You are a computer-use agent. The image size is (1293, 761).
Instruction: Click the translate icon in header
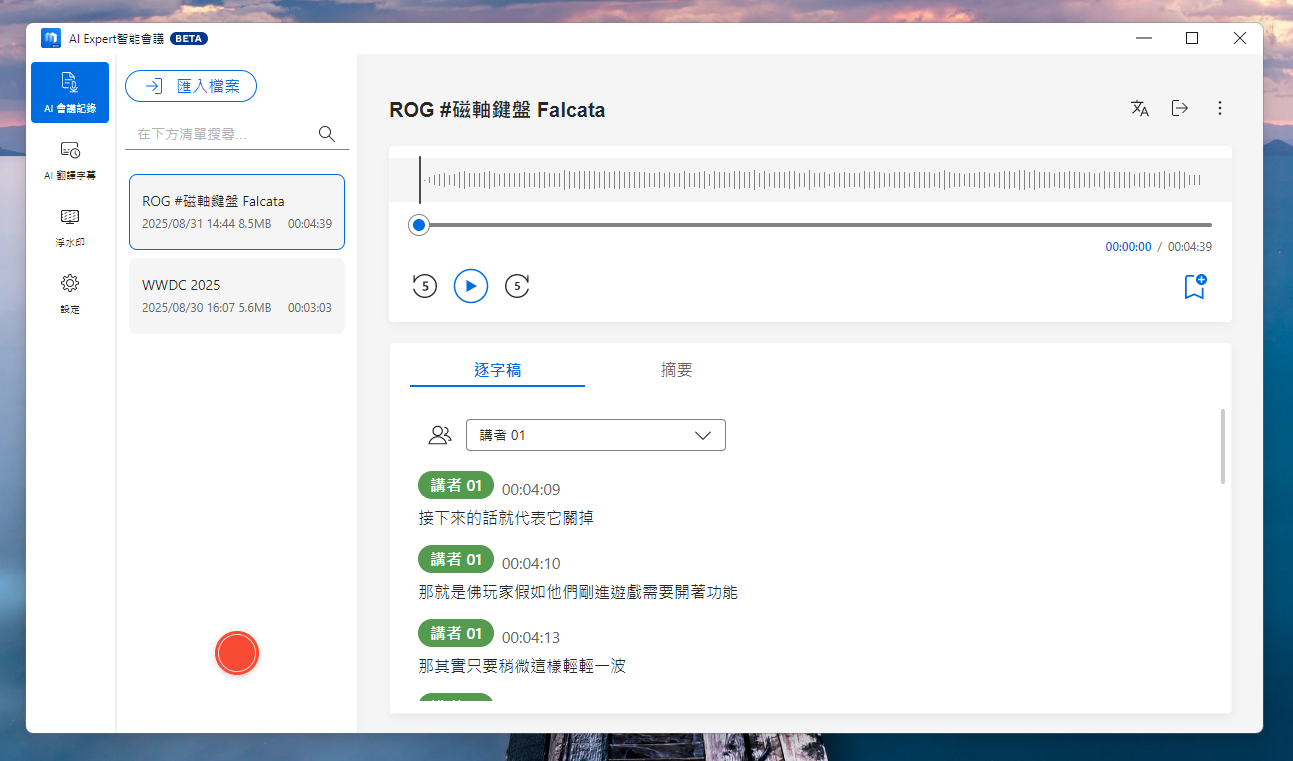click(x=1139, y=109)
